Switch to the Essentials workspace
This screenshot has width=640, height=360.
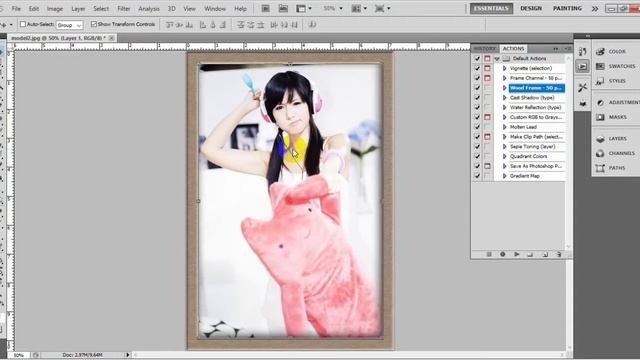(491, 8)
